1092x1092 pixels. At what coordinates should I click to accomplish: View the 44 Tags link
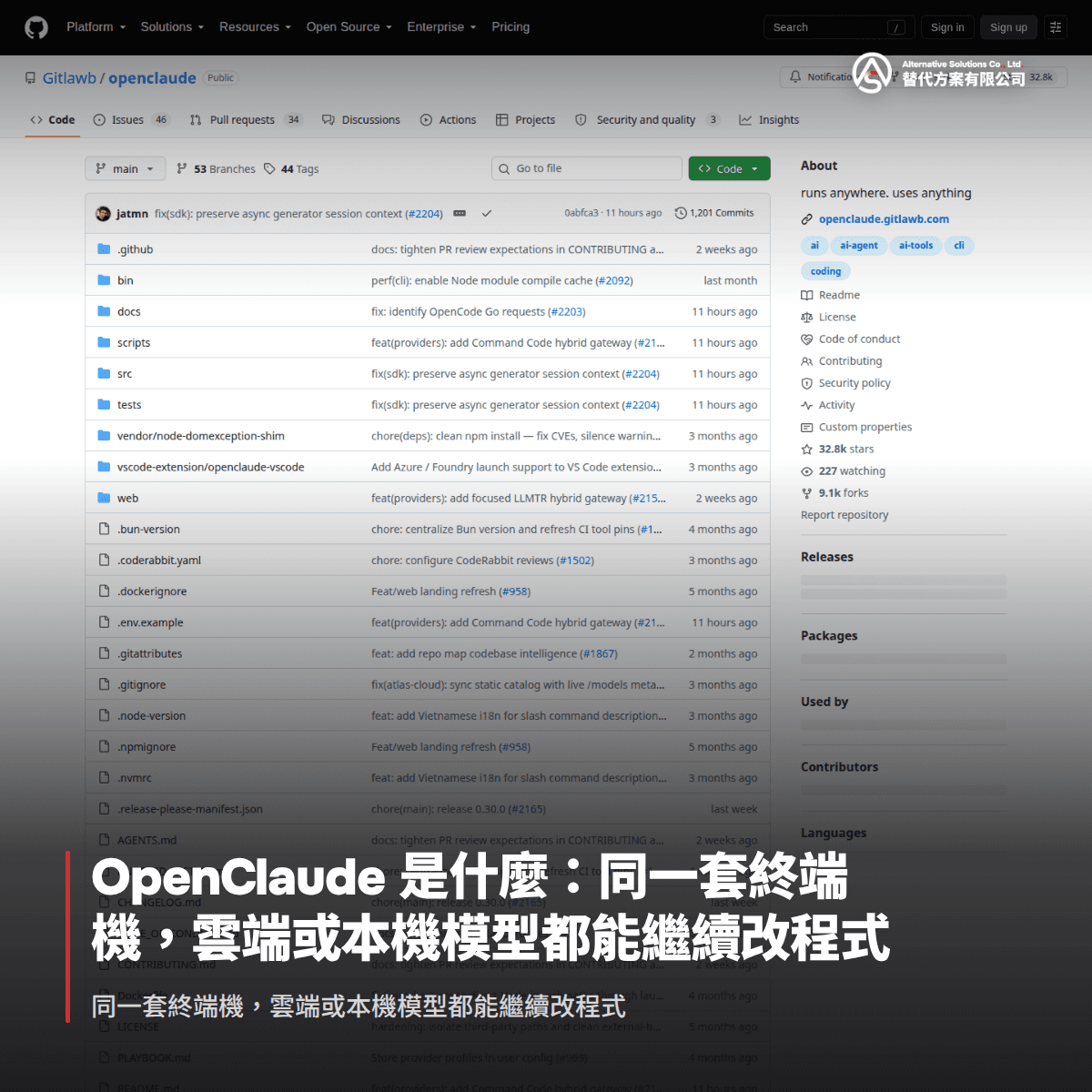point(291,169)
